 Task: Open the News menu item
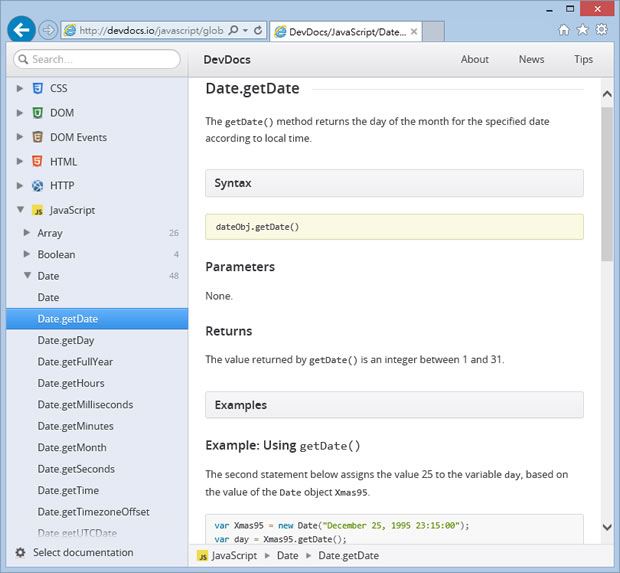click(x=531, y=59)
